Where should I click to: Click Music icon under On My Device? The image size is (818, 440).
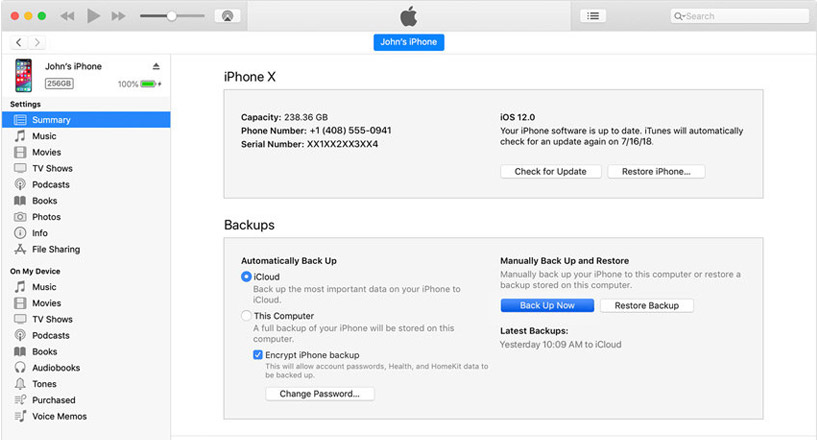point(20,287)
